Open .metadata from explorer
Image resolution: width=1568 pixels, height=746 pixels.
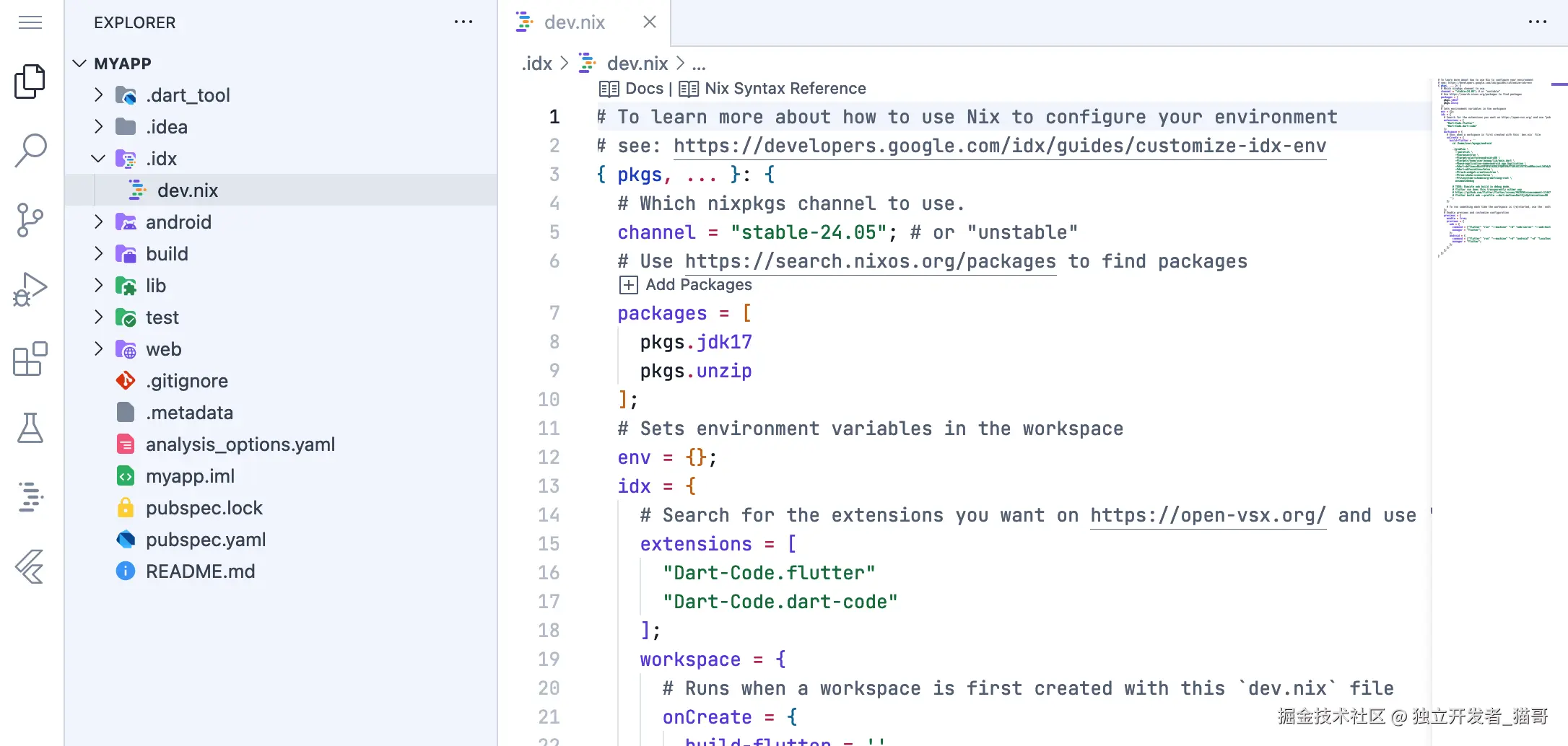coord(190,413)
